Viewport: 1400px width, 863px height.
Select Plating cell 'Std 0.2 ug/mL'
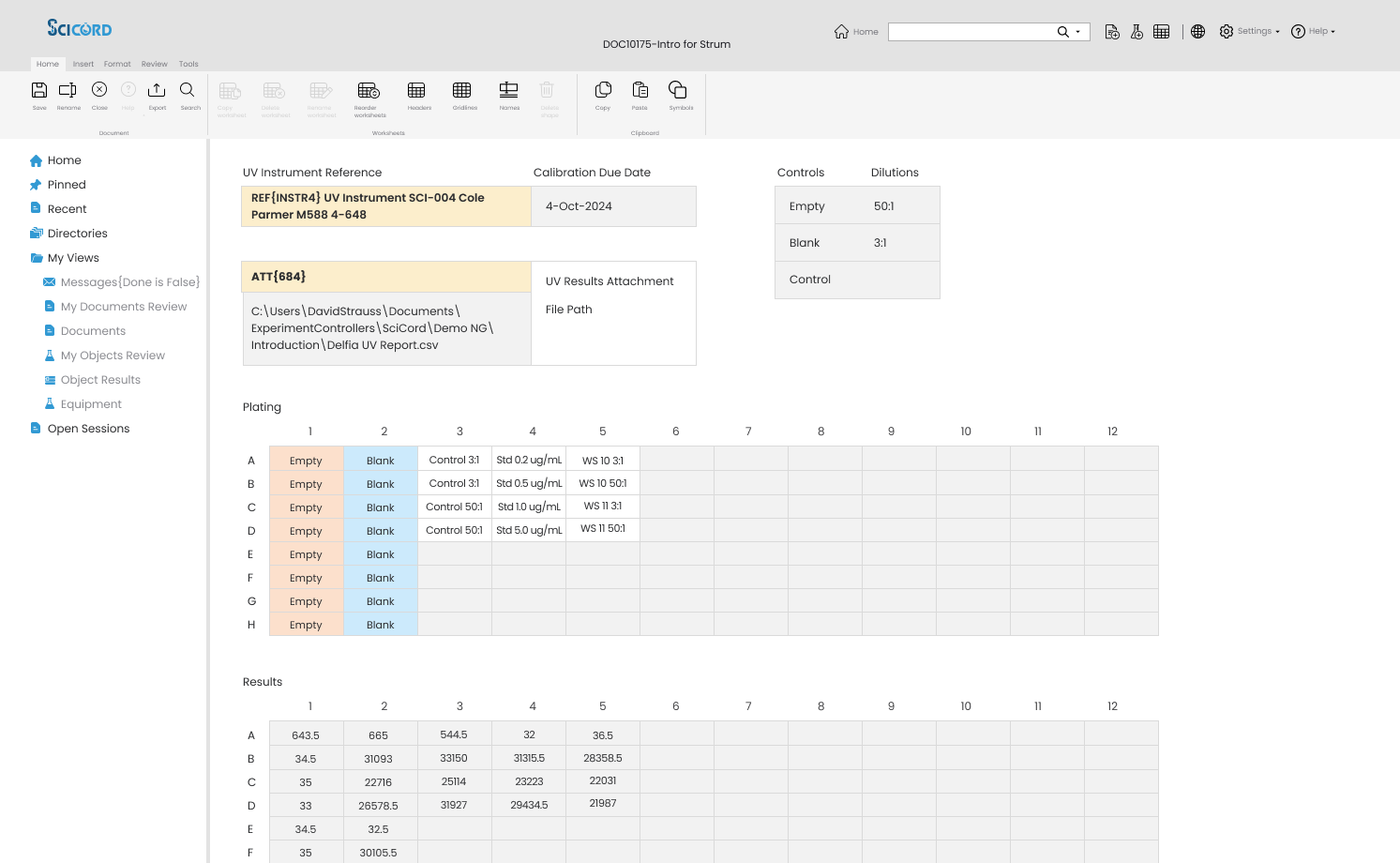(x=529, y=460)
